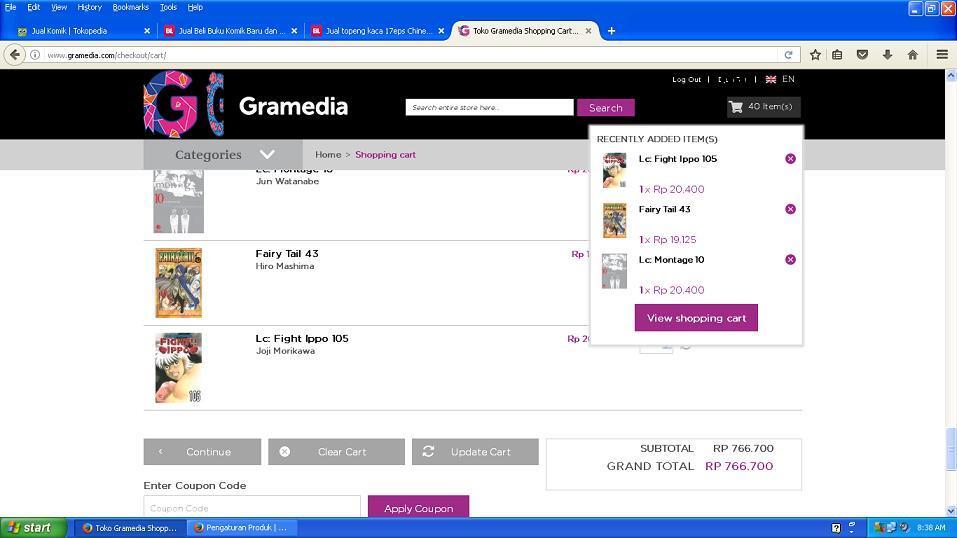Viewport: 957px width, 538px height.
Task: Switch to Pengaturan Produk taskbar window
Action: pos(240,528)
